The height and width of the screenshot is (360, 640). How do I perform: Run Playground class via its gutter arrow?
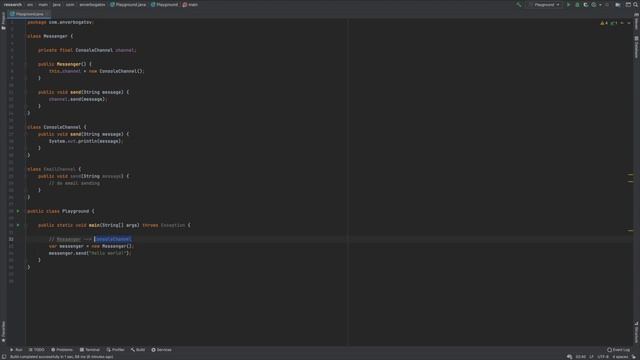[18, 211]
